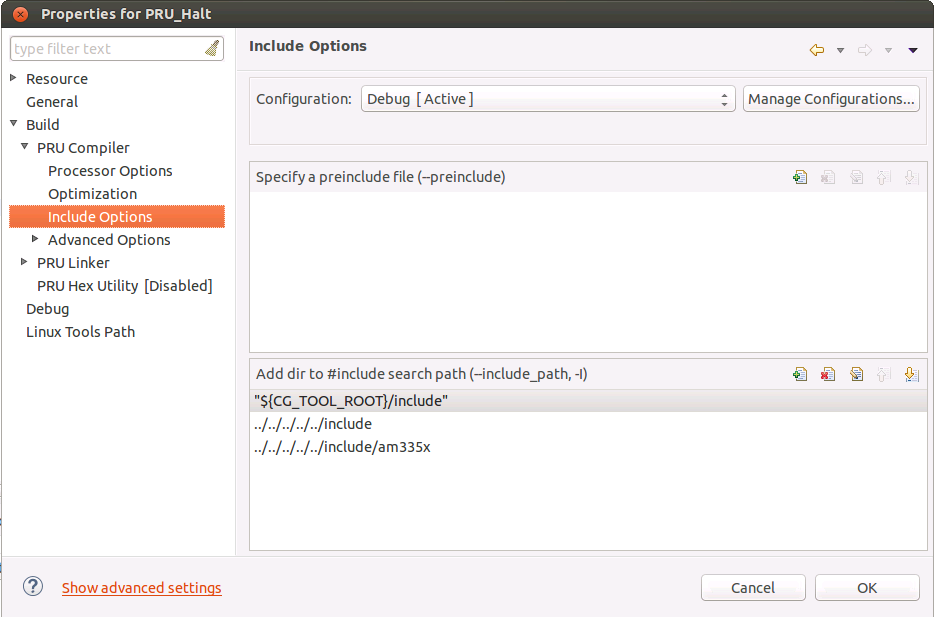Expand the Resource tree item
Screen dimensions: 934x617
(13, 78)
